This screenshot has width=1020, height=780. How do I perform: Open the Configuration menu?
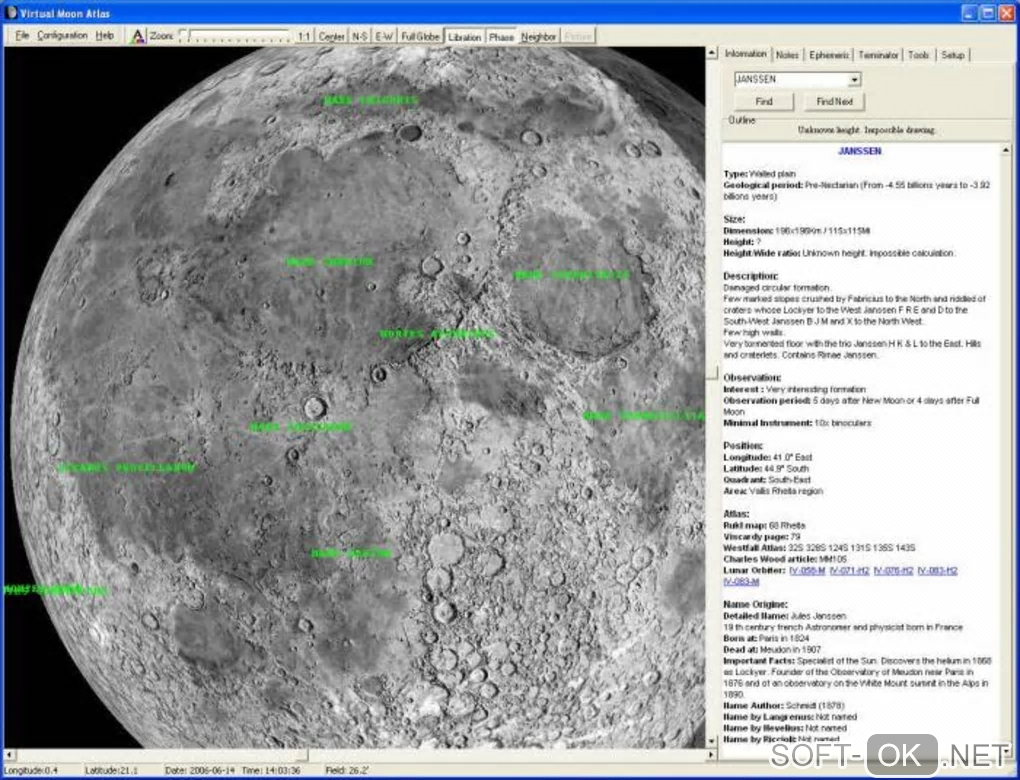62,35
